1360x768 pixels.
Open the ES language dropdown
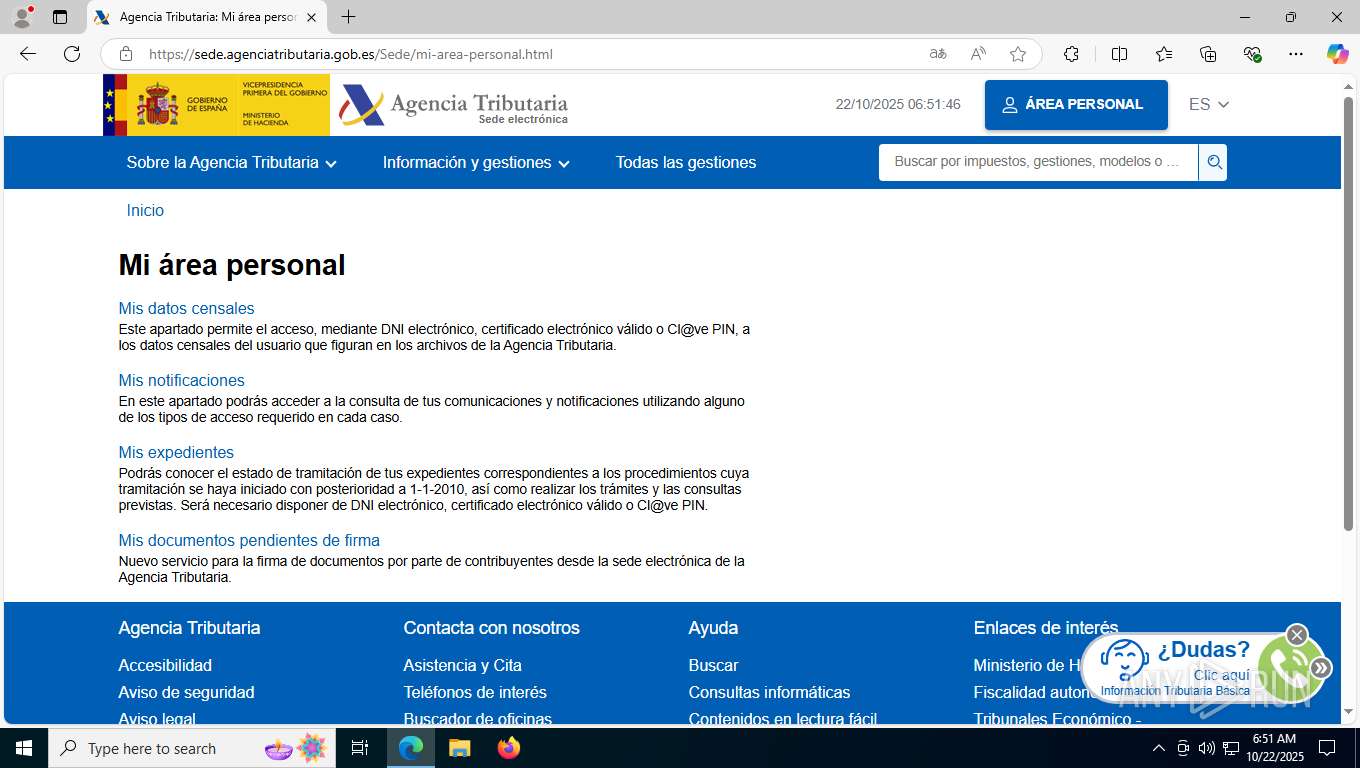[x=1209, y=104]
